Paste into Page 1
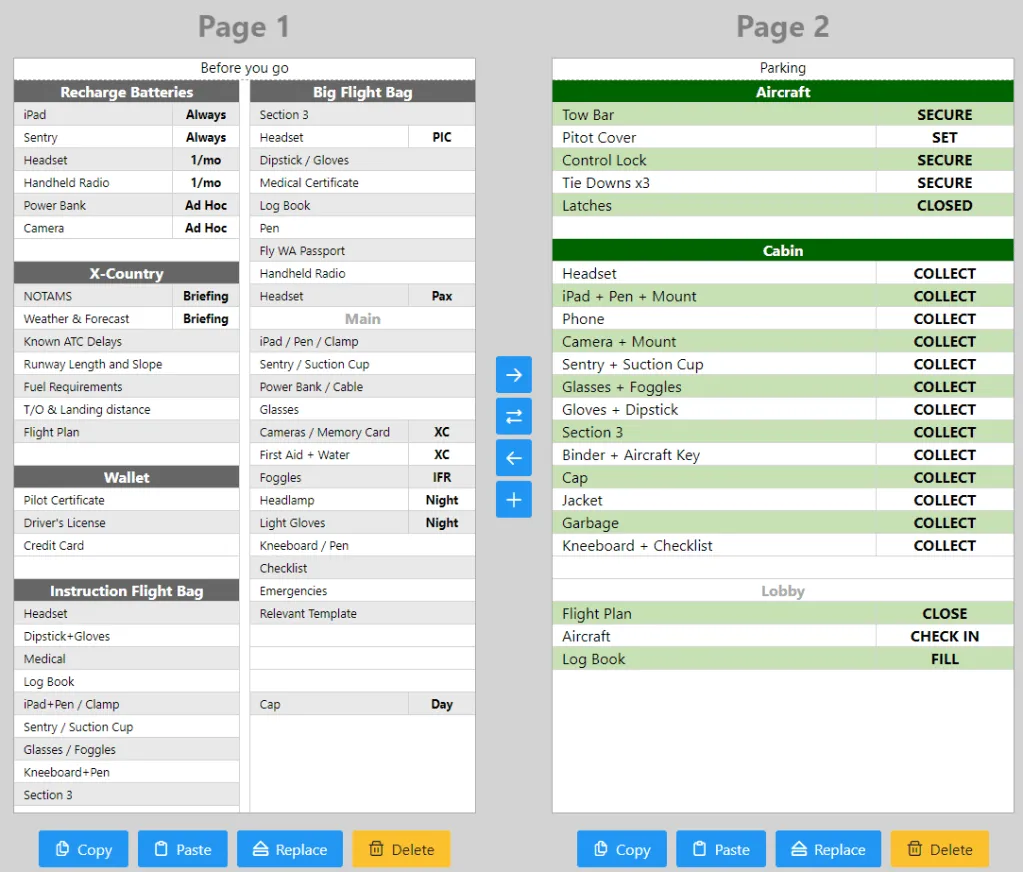The width and height of the screenshot is (1023, 872). [x=182, y=849]
